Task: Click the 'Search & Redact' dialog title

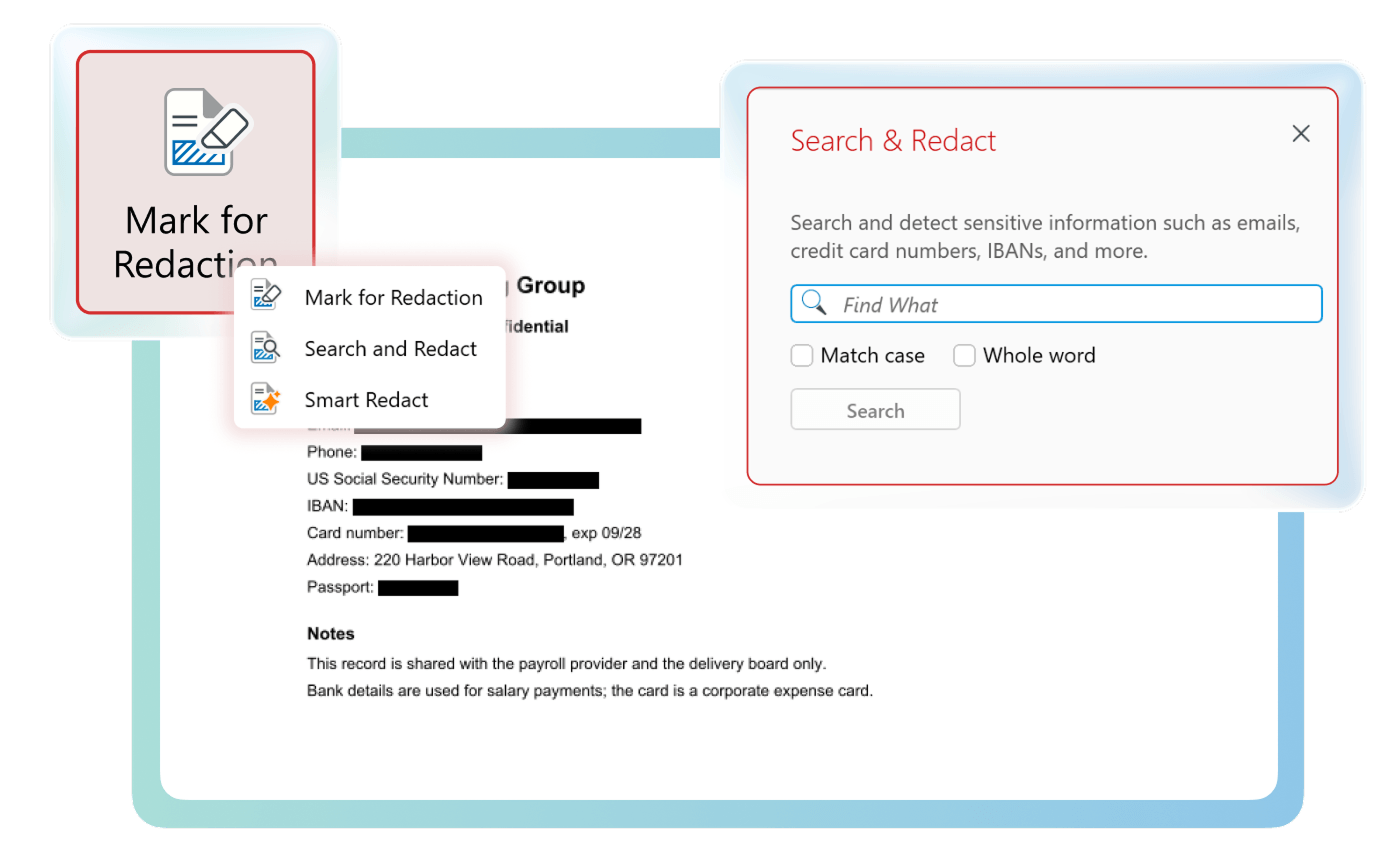Action: [x=893, y=141]
